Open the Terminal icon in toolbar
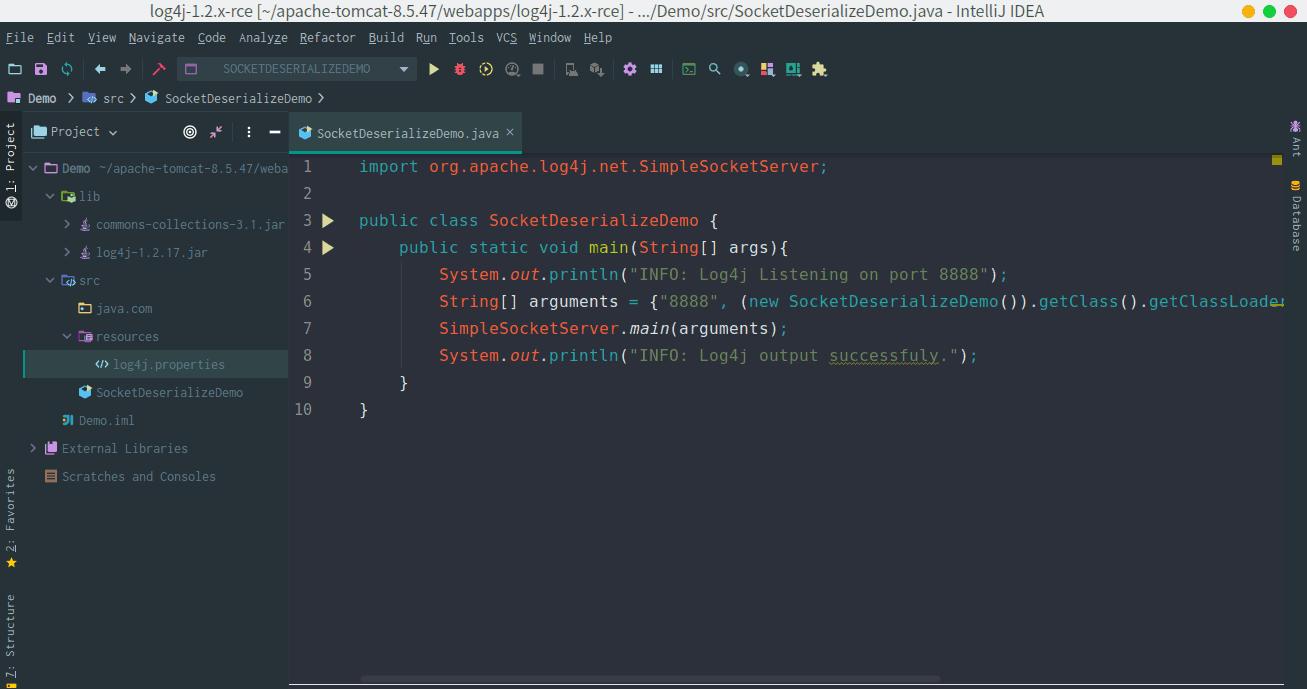 coord(689,69)
